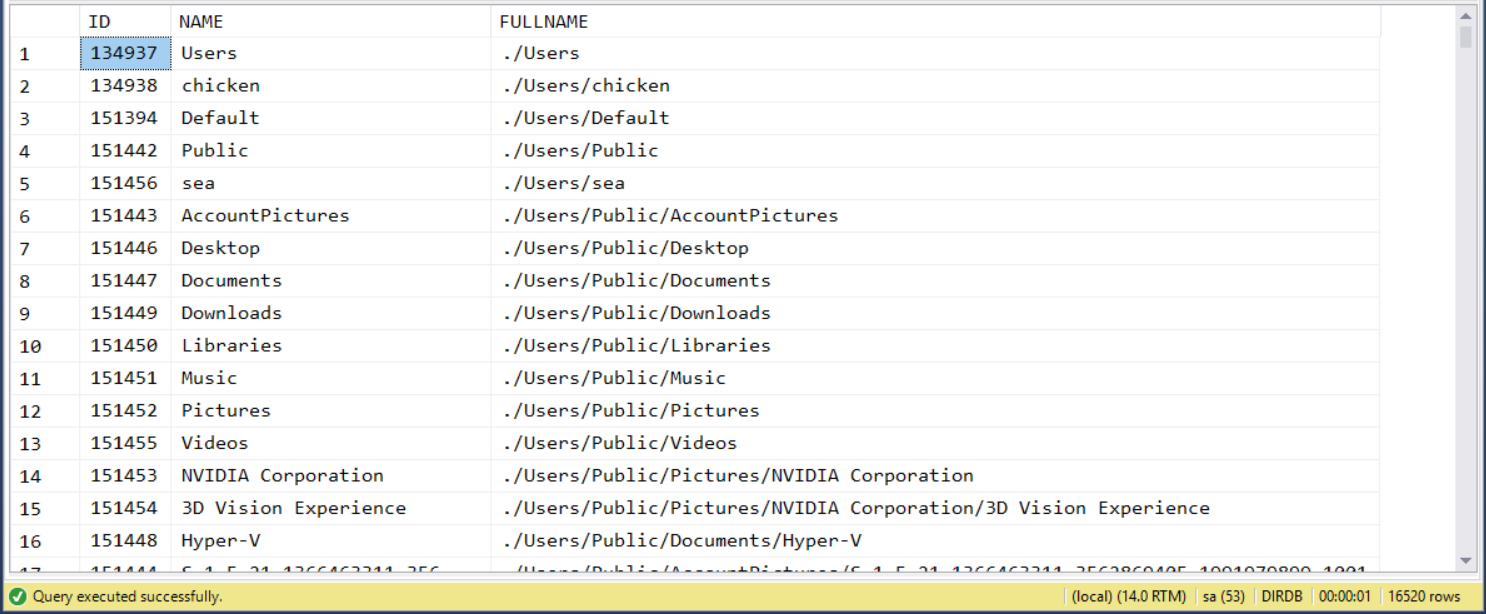This screenshot has height=614, width=1486.
Task: Click the scroll up arrow of results grid
Action: click(x=1465, y=15)
